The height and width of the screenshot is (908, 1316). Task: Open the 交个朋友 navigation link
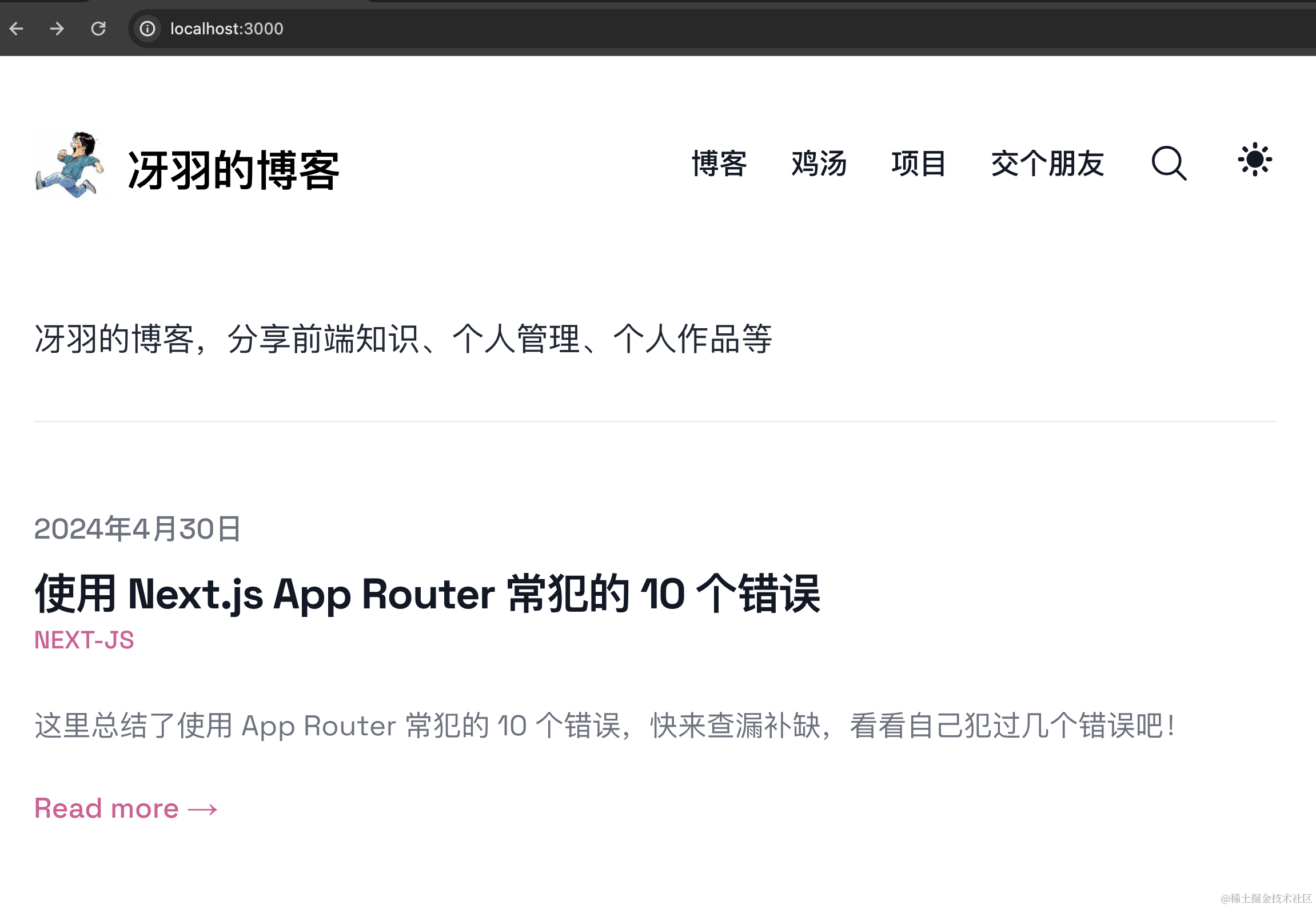tap(1047, 164)
